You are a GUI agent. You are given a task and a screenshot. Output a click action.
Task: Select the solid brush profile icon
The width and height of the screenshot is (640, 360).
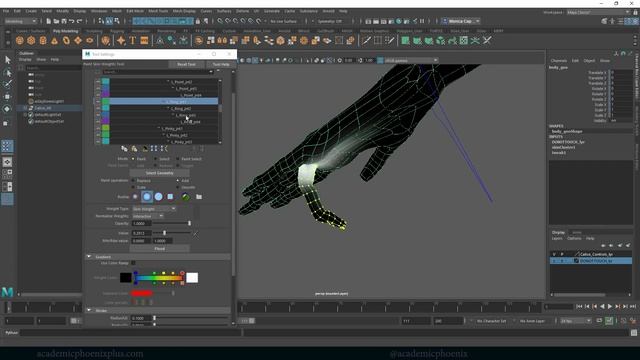[x=158, y=197]
